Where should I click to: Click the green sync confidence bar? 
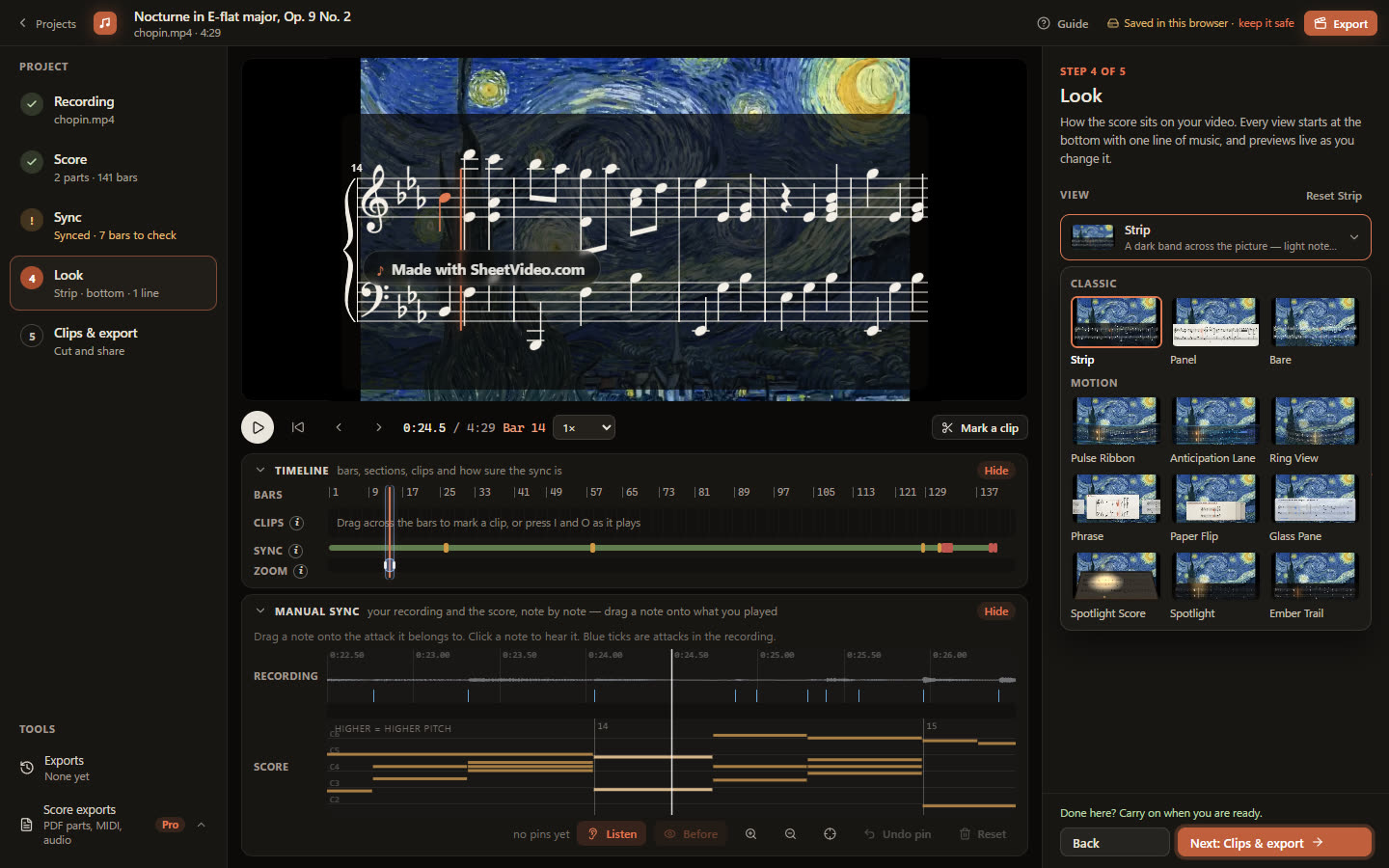pyautogui.click(x=663, y=548)
